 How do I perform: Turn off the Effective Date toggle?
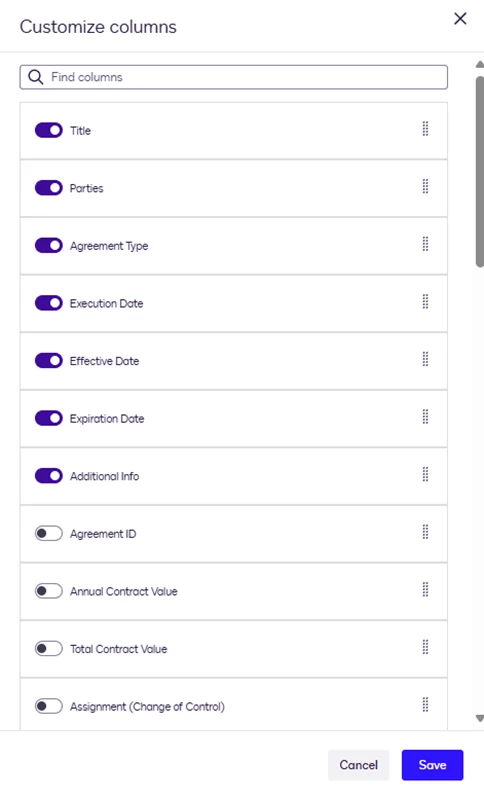pyautogui.click(x=49, y=361)
